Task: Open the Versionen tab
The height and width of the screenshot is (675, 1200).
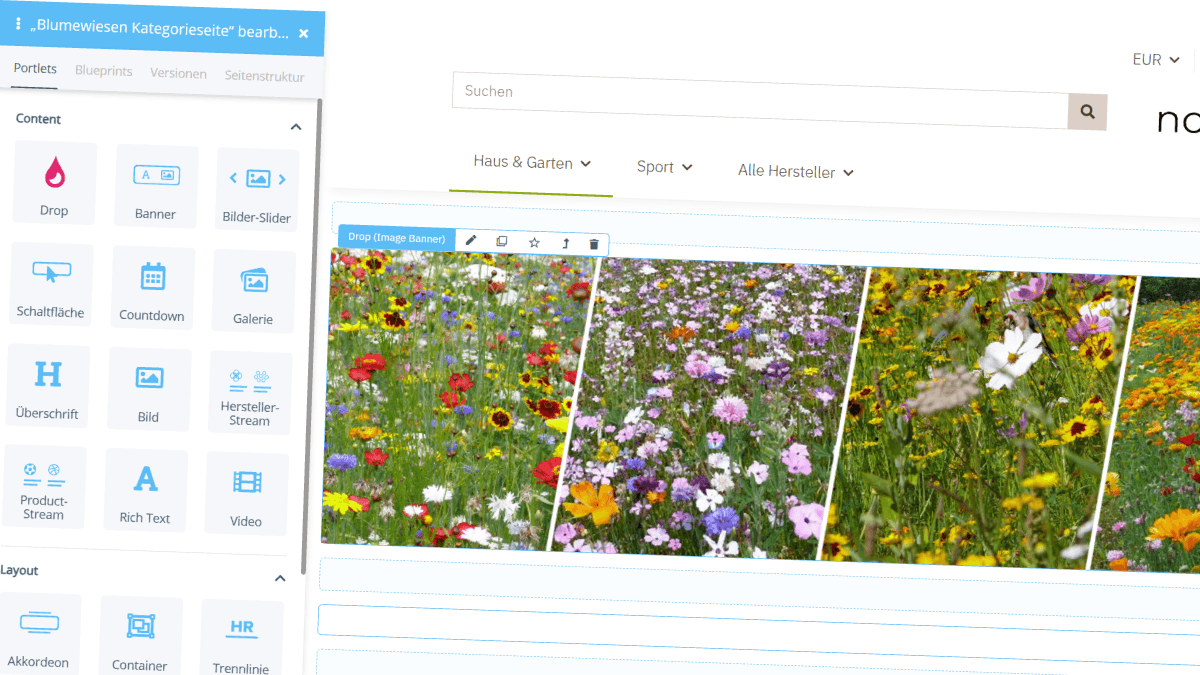Action: click(178, 73)
